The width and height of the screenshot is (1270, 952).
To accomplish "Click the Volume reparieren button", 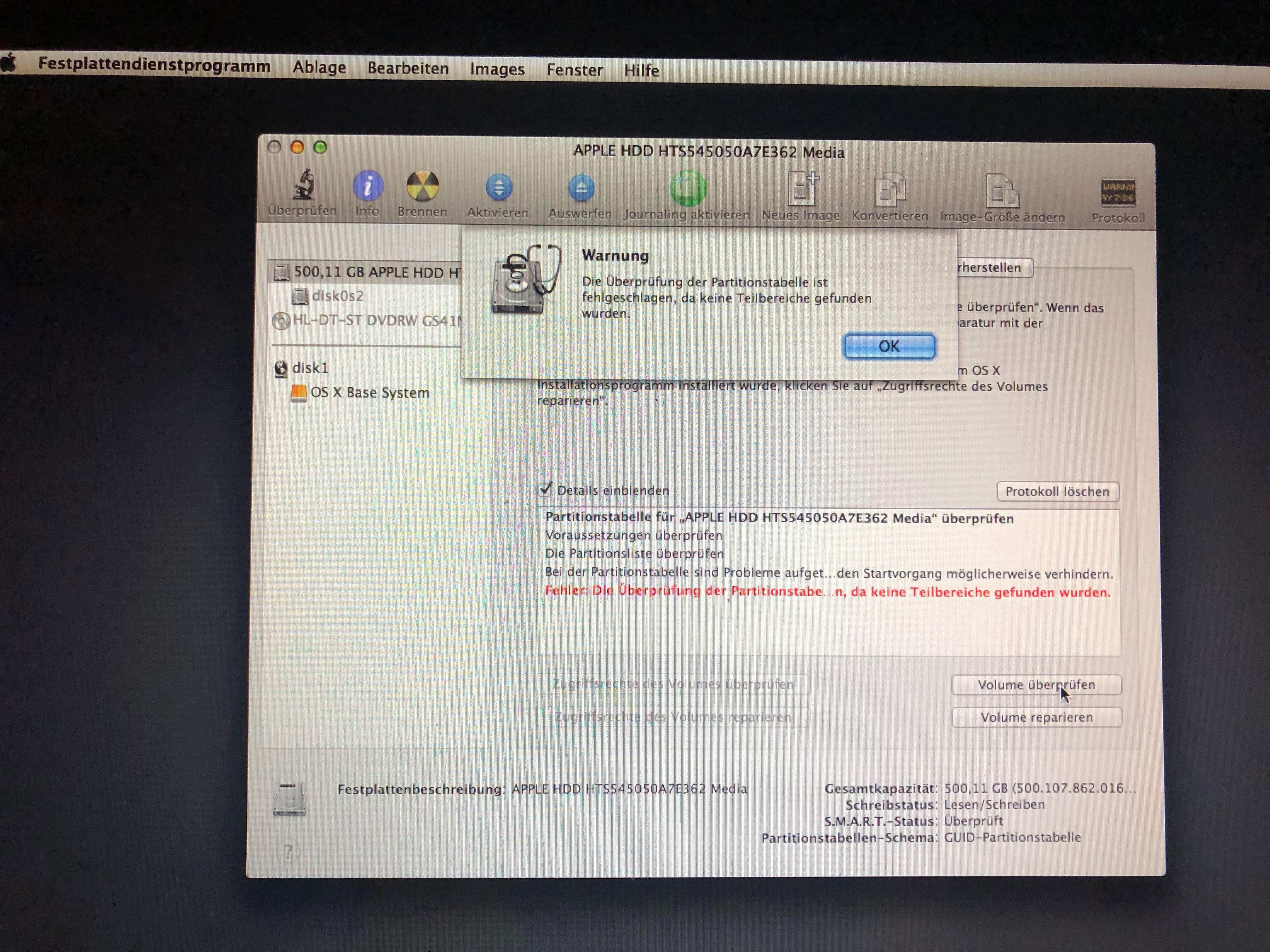I will (1036, 717).
